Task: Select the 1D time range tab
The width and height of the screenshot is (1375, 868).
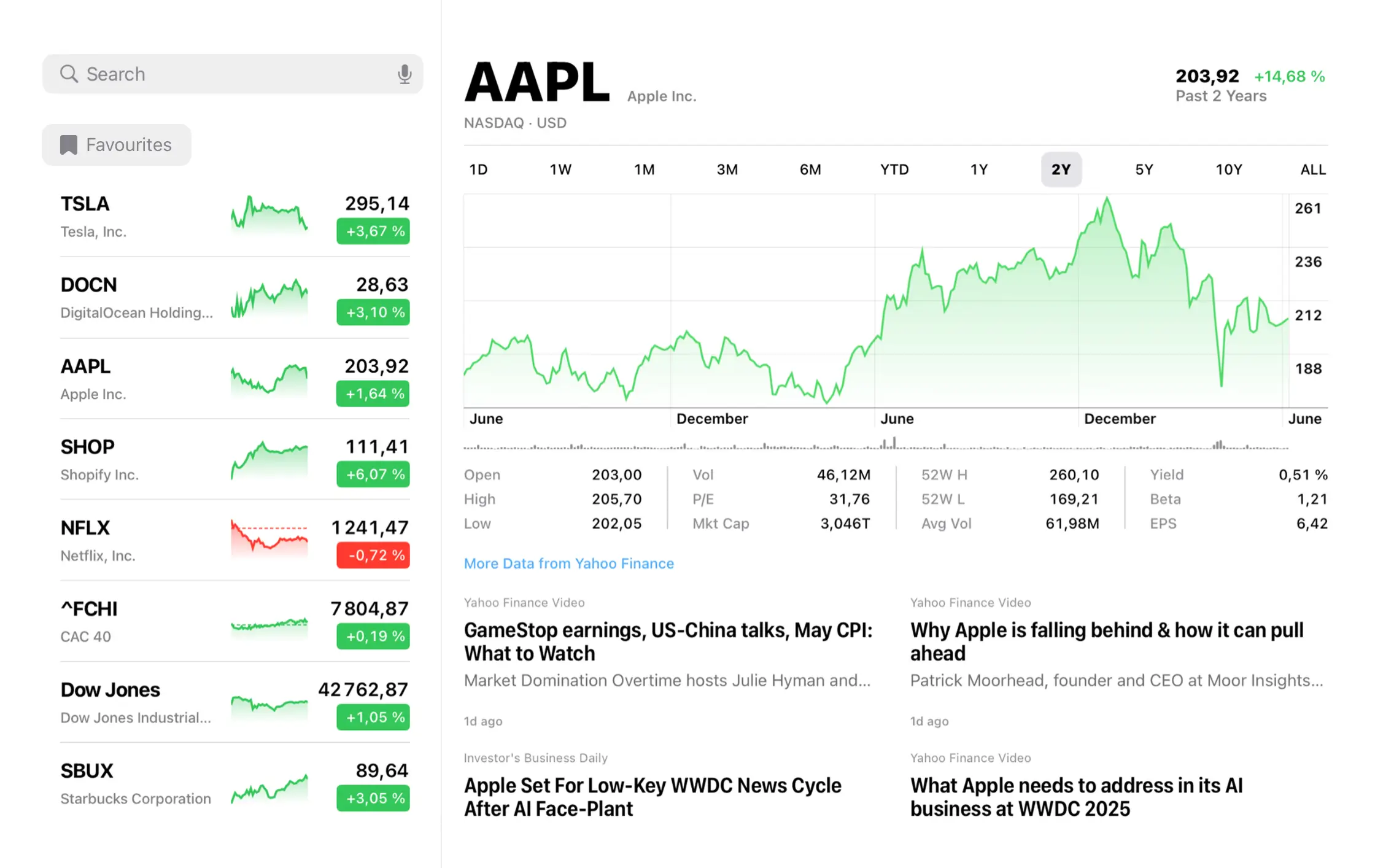Action: [x=478, y=169]
